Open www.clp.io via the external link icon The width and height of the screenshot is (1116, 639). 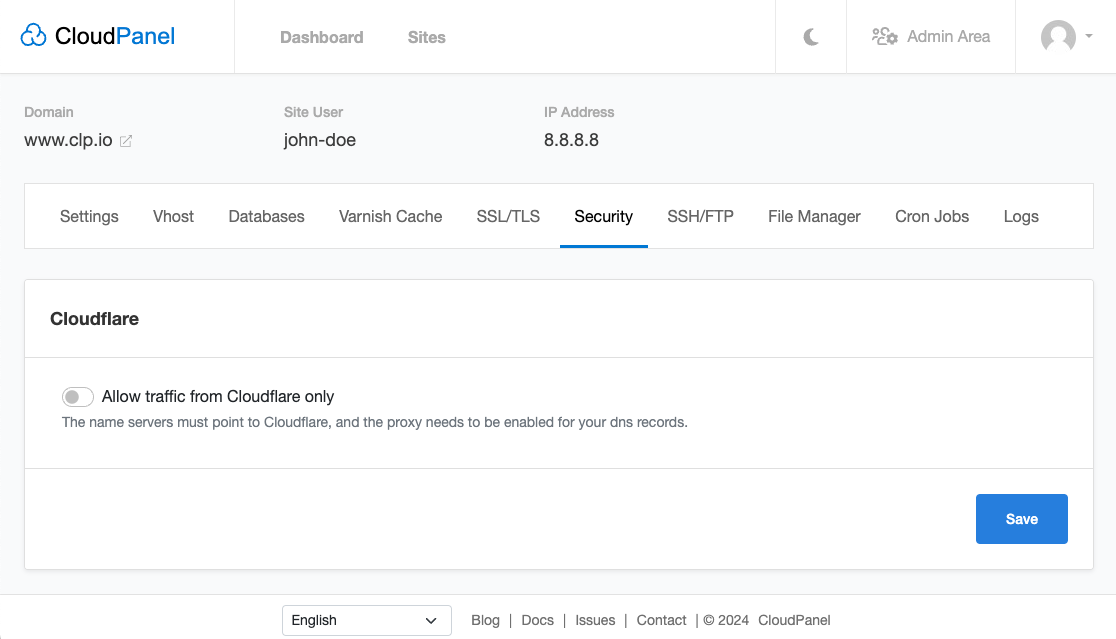[126, 141]
